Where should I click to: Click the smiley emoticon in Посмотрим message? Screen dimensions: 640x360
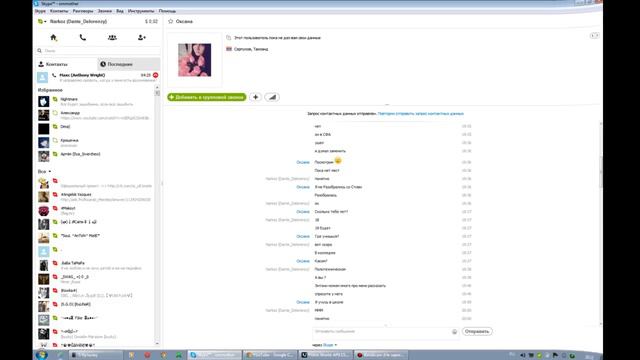click(338, 161)
